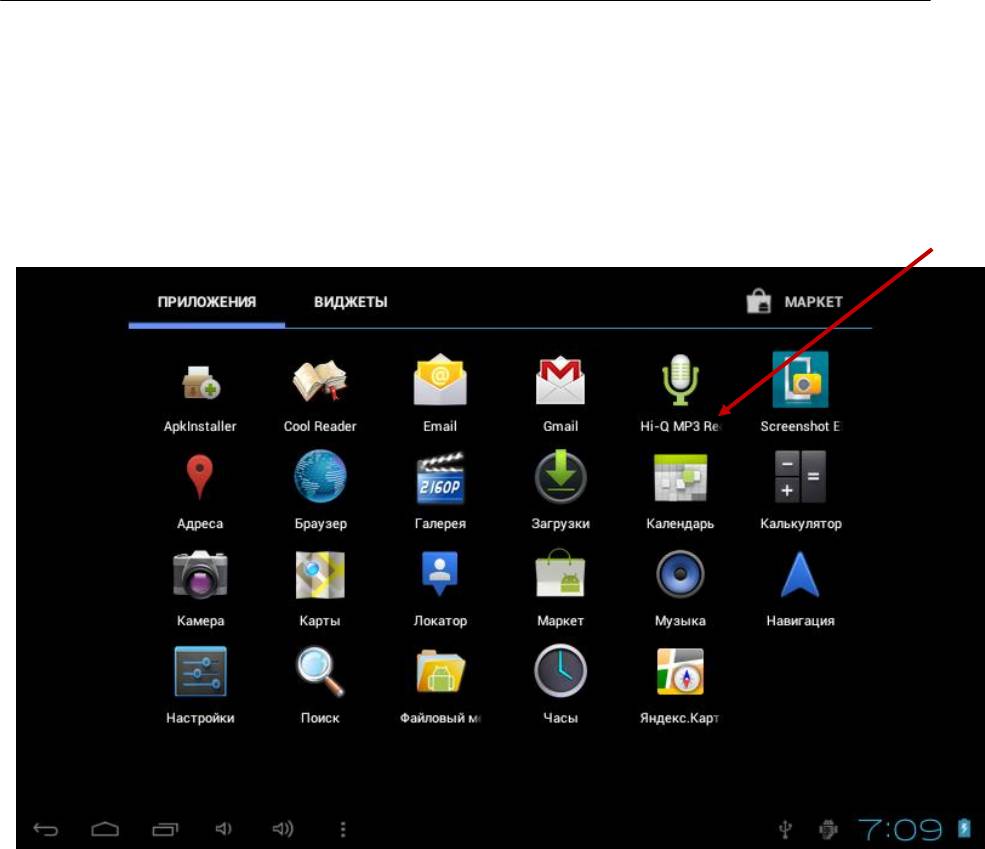Open the Email app icon
Screen dimensions: 985x849
click(440, 383)
